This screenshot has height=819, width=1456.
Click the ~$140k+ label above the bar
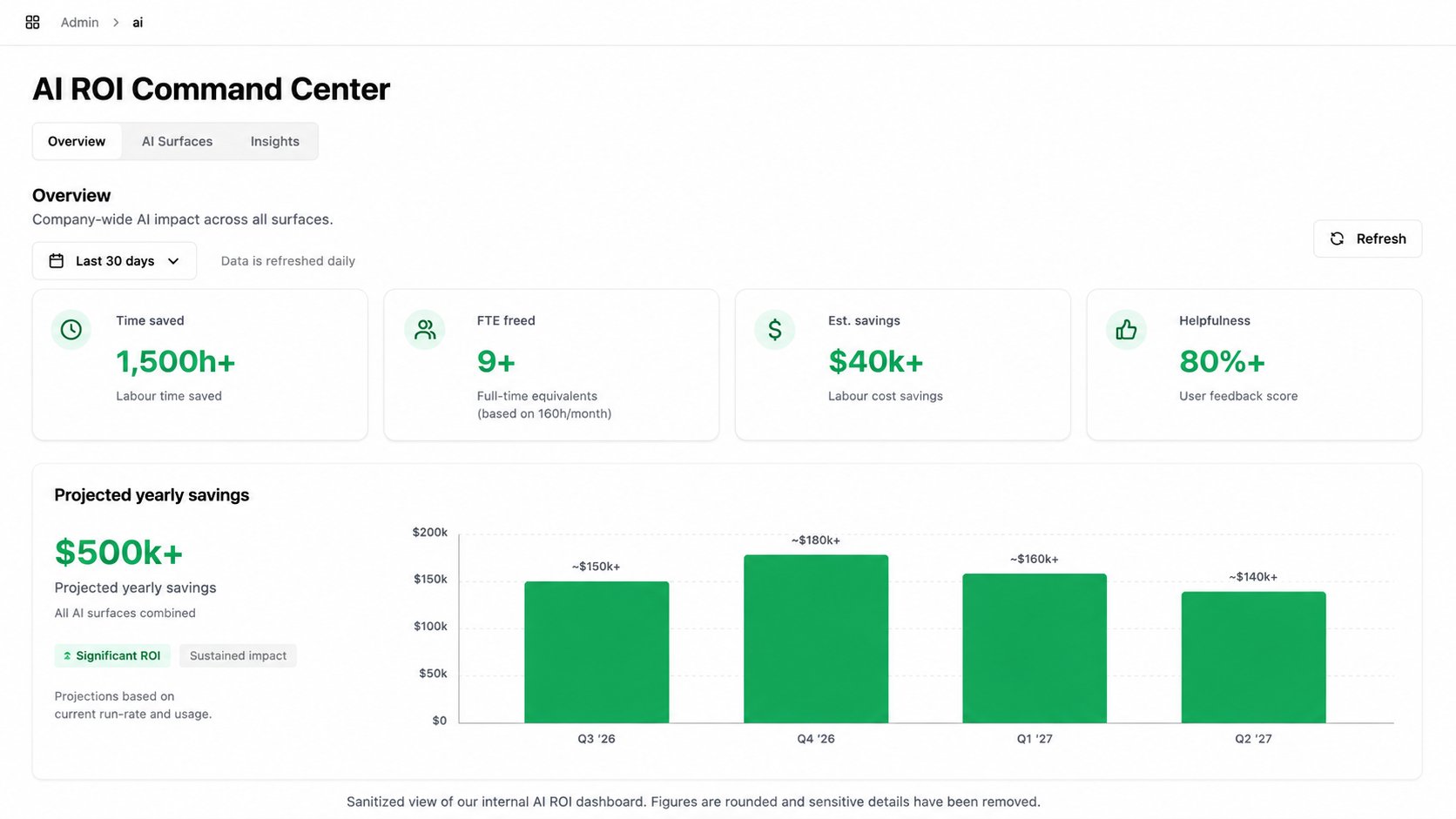click(x=1253, y=577)
